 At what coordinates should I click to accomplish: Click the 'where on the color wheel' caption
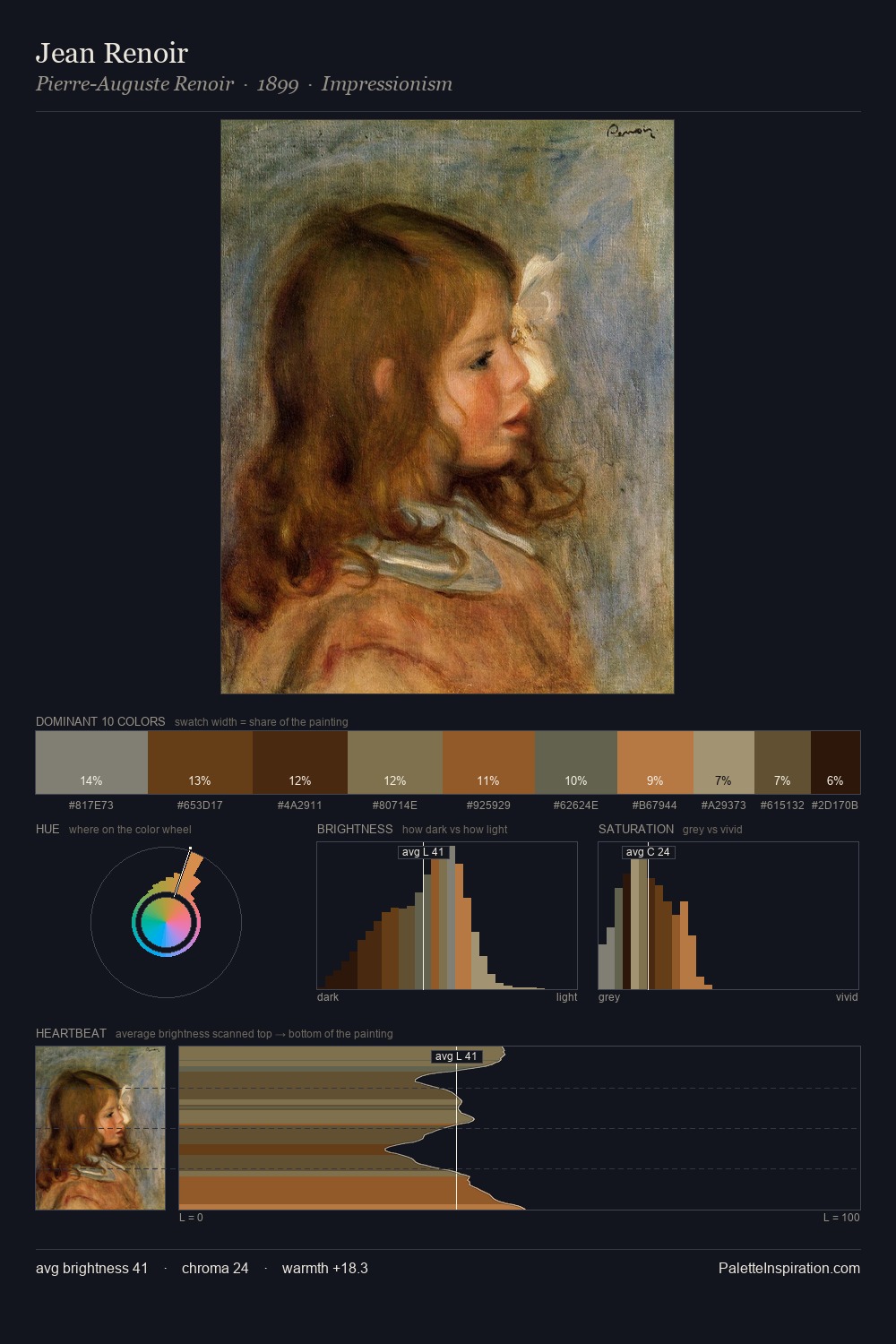(x=130, y=830)
